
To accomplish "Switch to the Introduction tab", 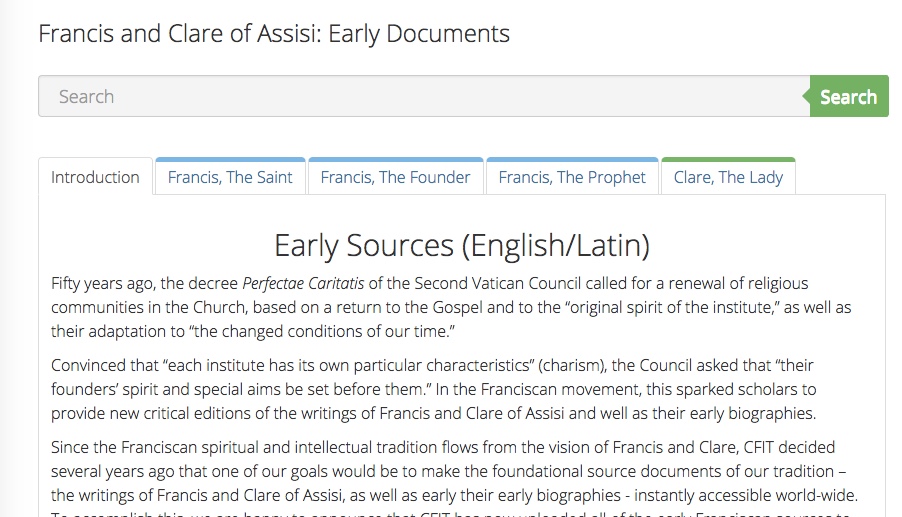I will click(x=95, y=177).
